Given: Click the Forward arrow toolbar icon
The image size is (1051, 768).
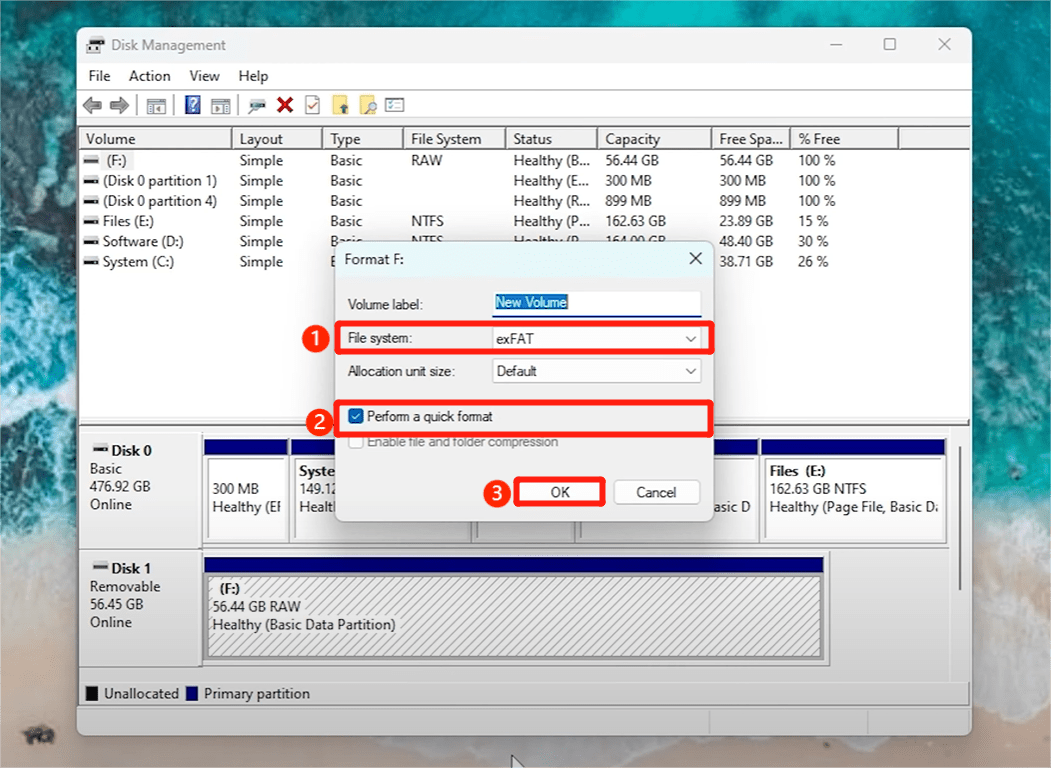Looking at the screenshot, I should (119, 105).
